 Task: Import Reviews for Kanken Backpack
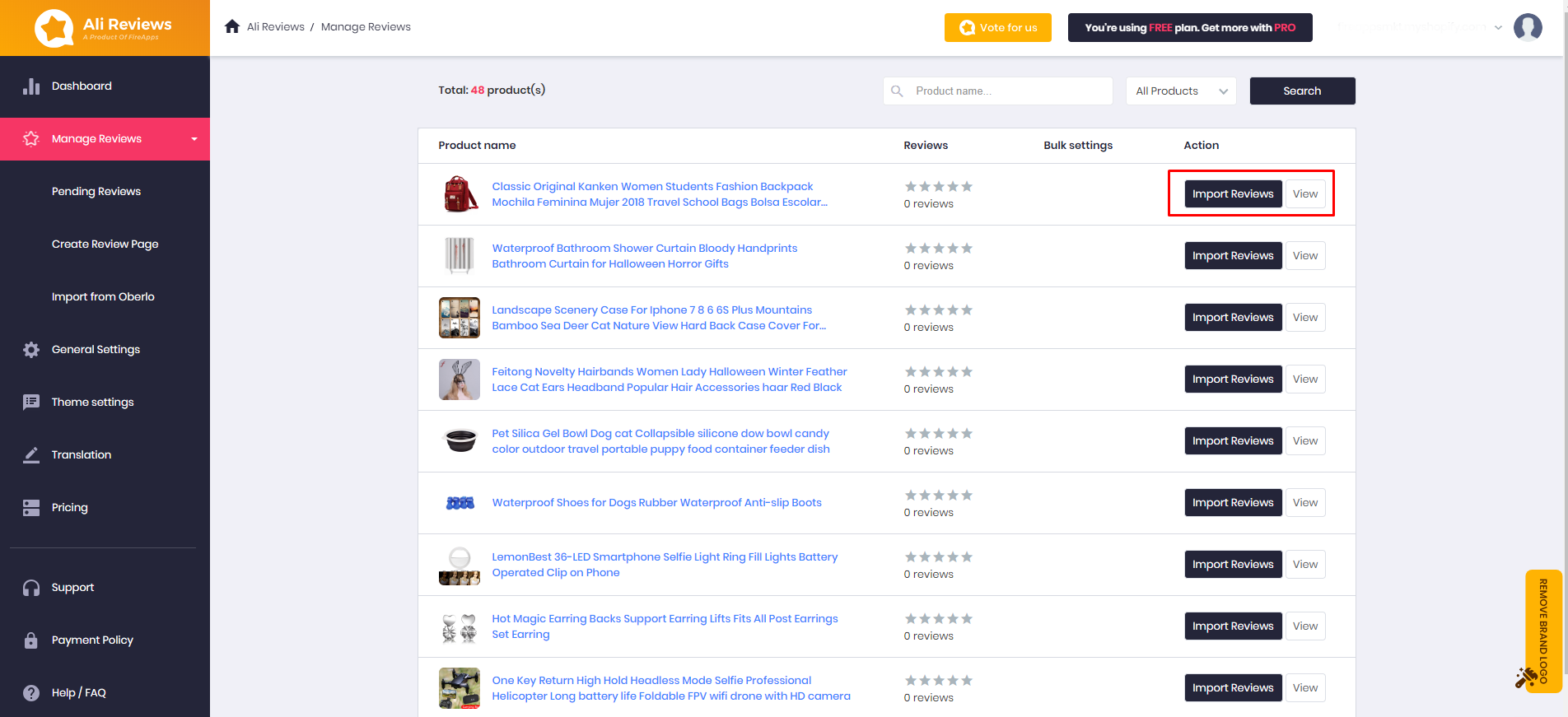click(x=1233, y=193)
